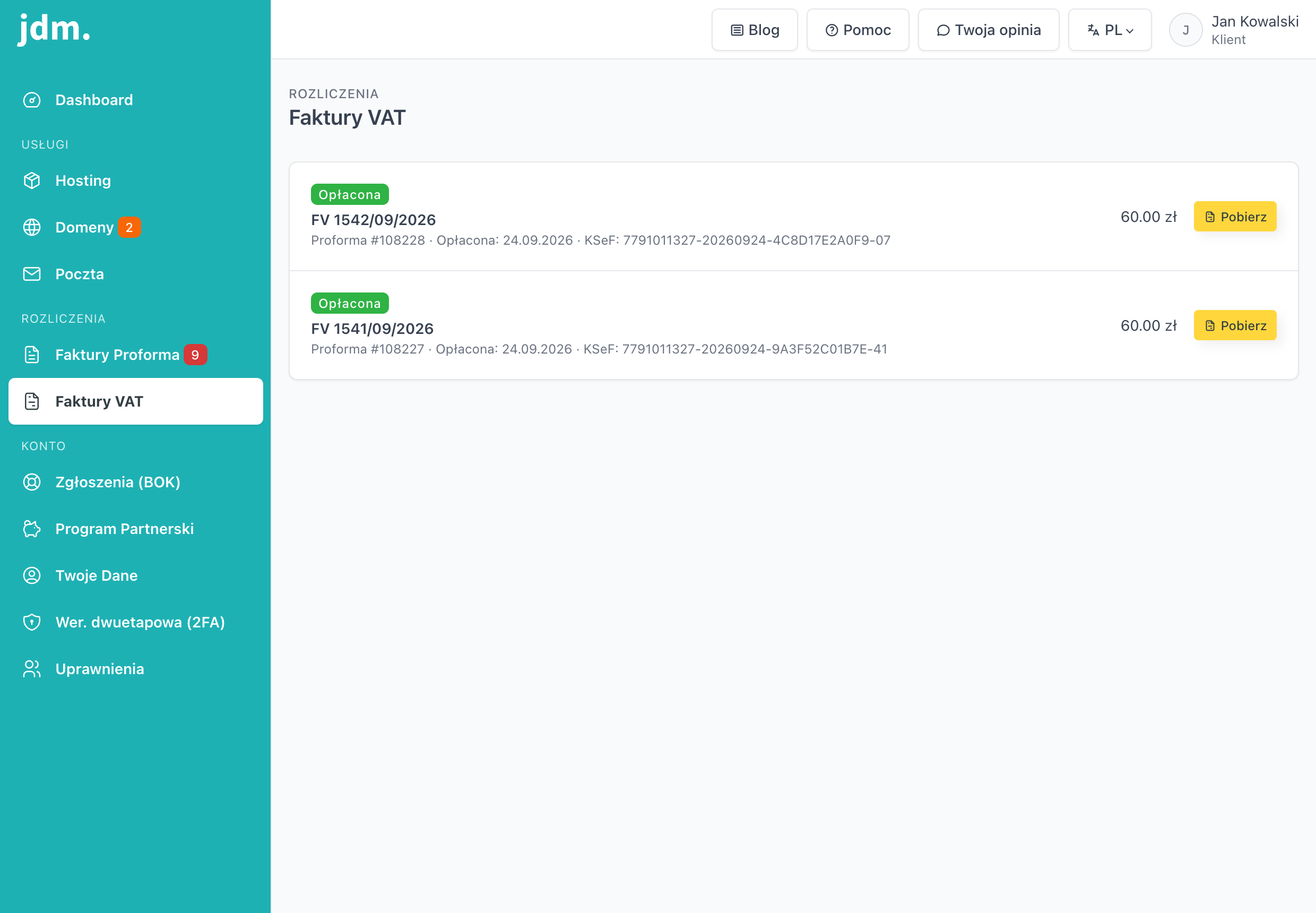
Task: Click the Faktury Proforma document icon
Action: click(x=32, y=355)
